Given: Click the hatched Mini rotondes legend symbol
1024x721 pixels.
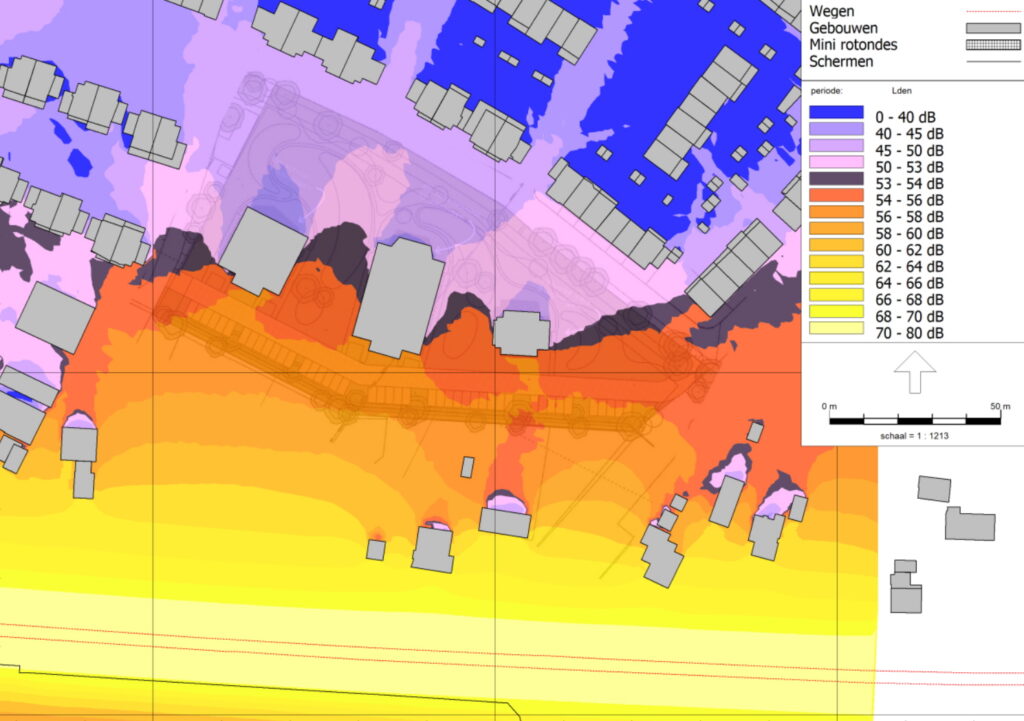Looking at the screenshot, I should point(993,45).
